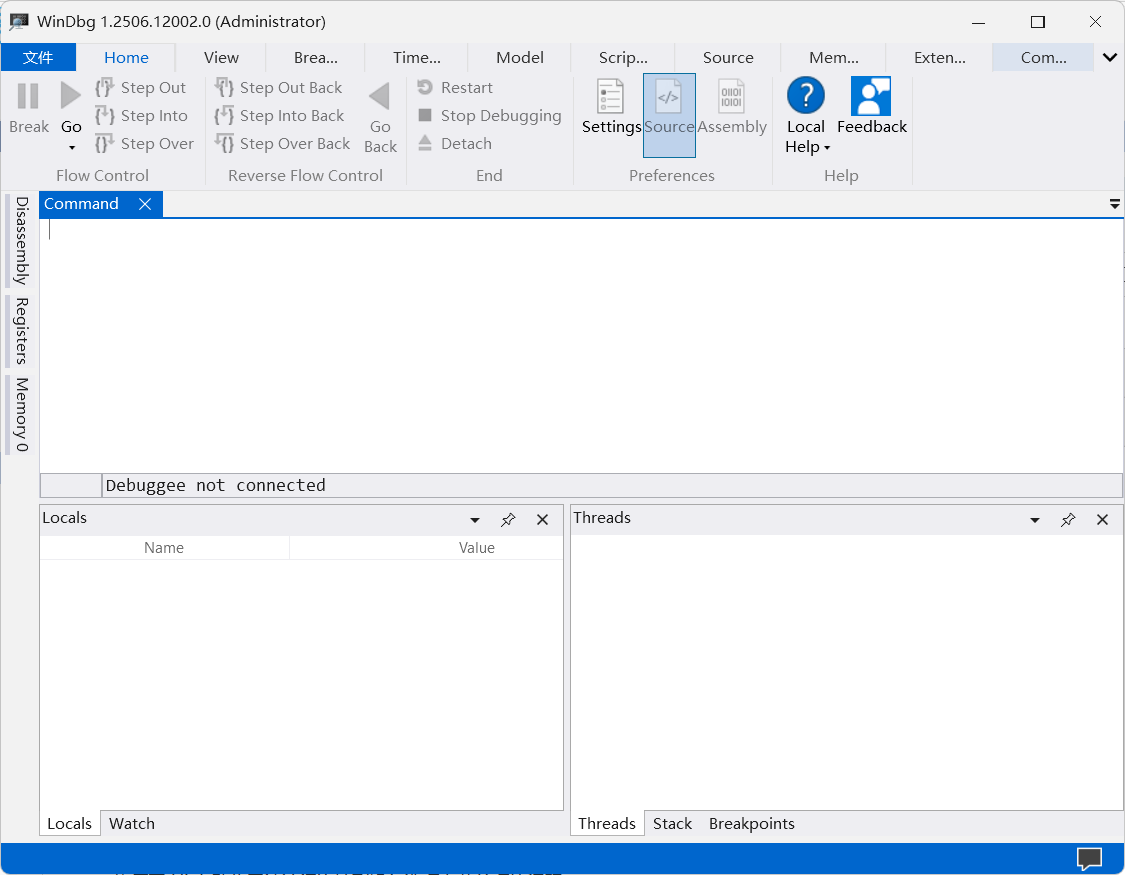Click the Go play icon
The image size is (1125, 875).
[70, 96]
